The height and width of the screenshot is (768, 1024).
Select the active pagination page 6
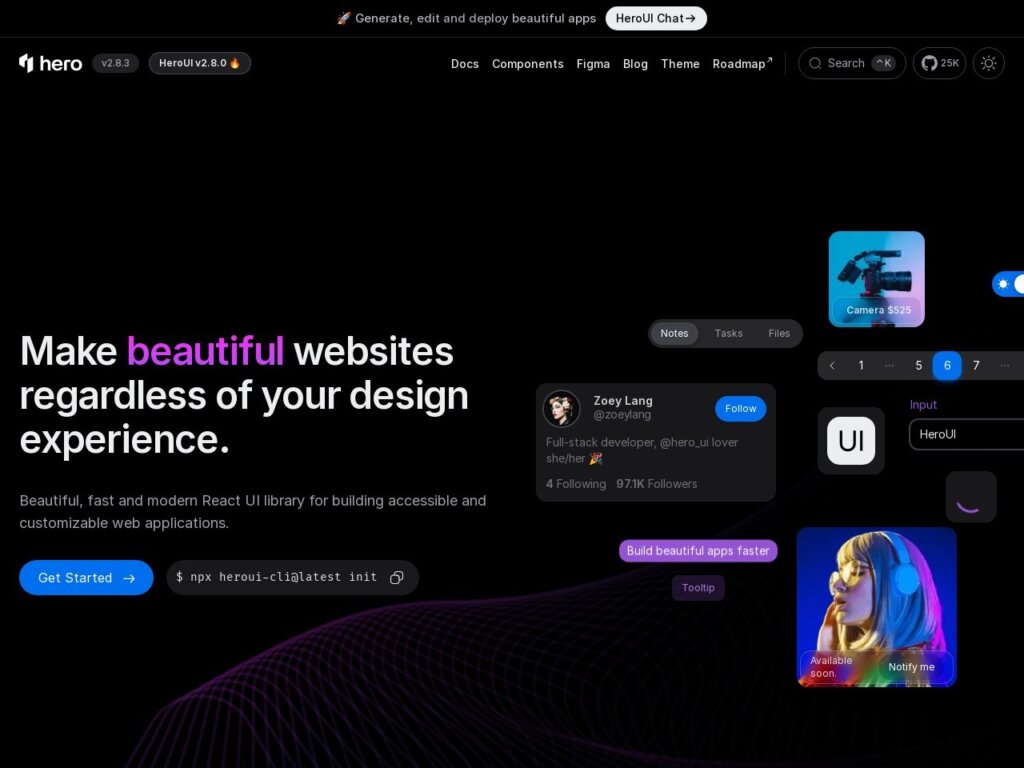click(947, 366)
